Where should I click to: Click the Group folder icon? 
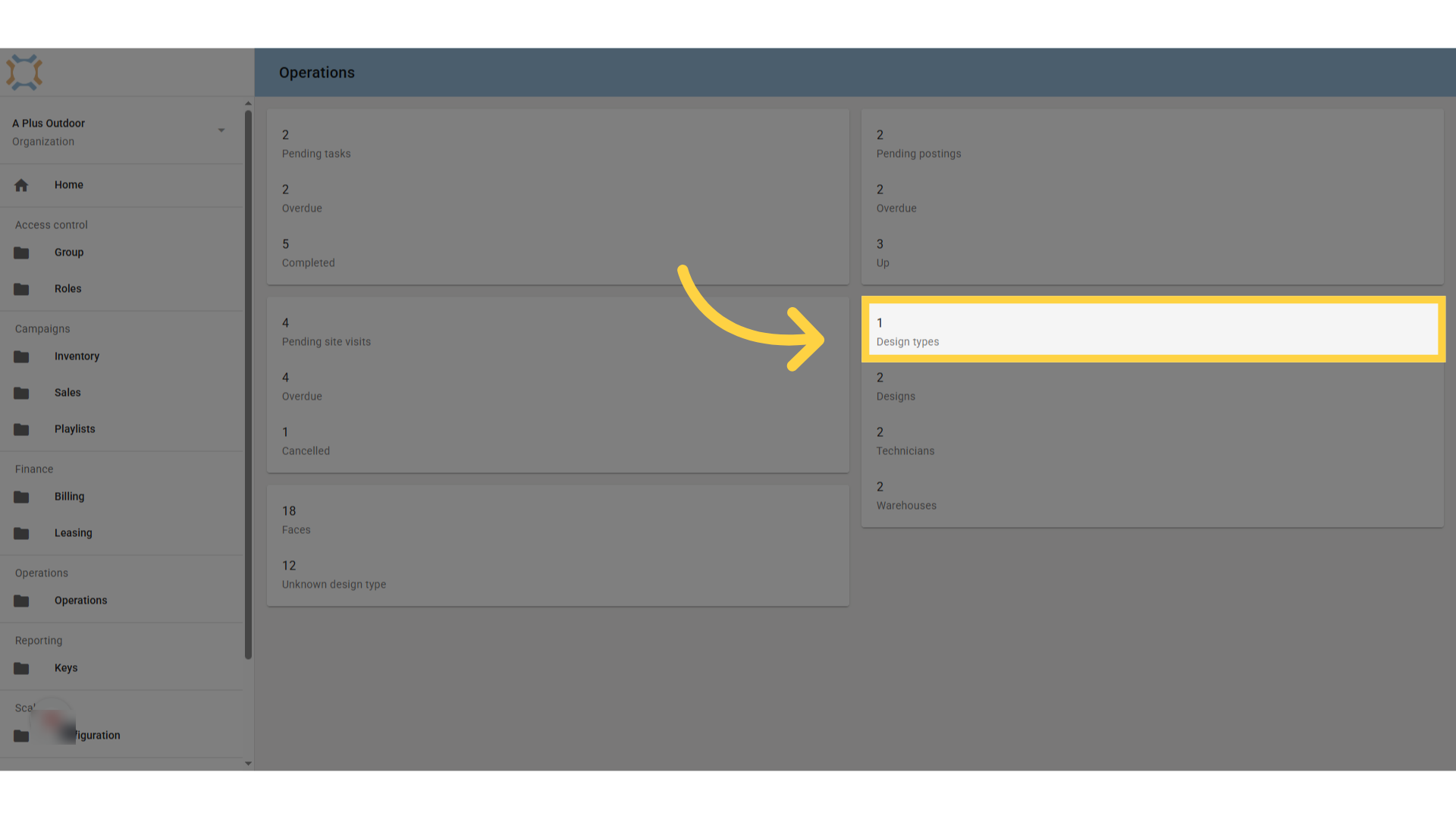click(x=21, y=253)
